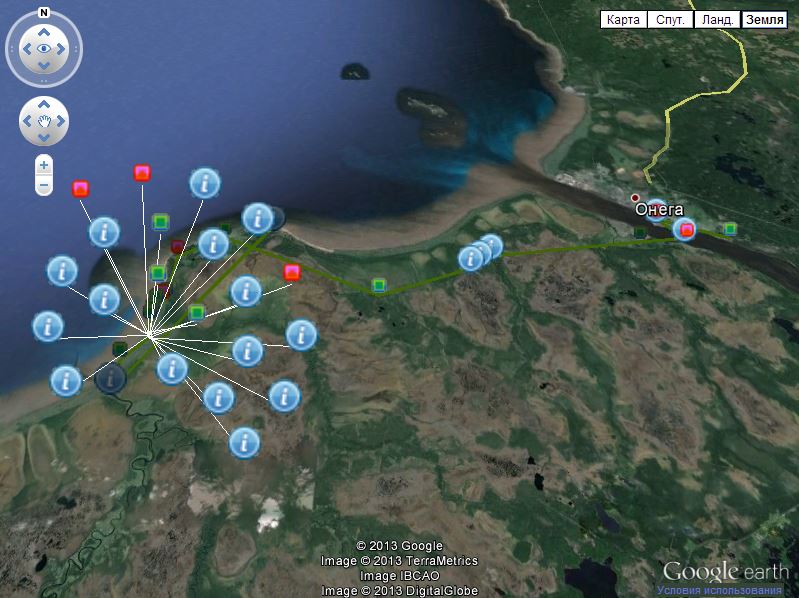Click the eye icon in the look-around control
Screen dimensions: 799x598
pyautogui.click(x=44, y=48)
